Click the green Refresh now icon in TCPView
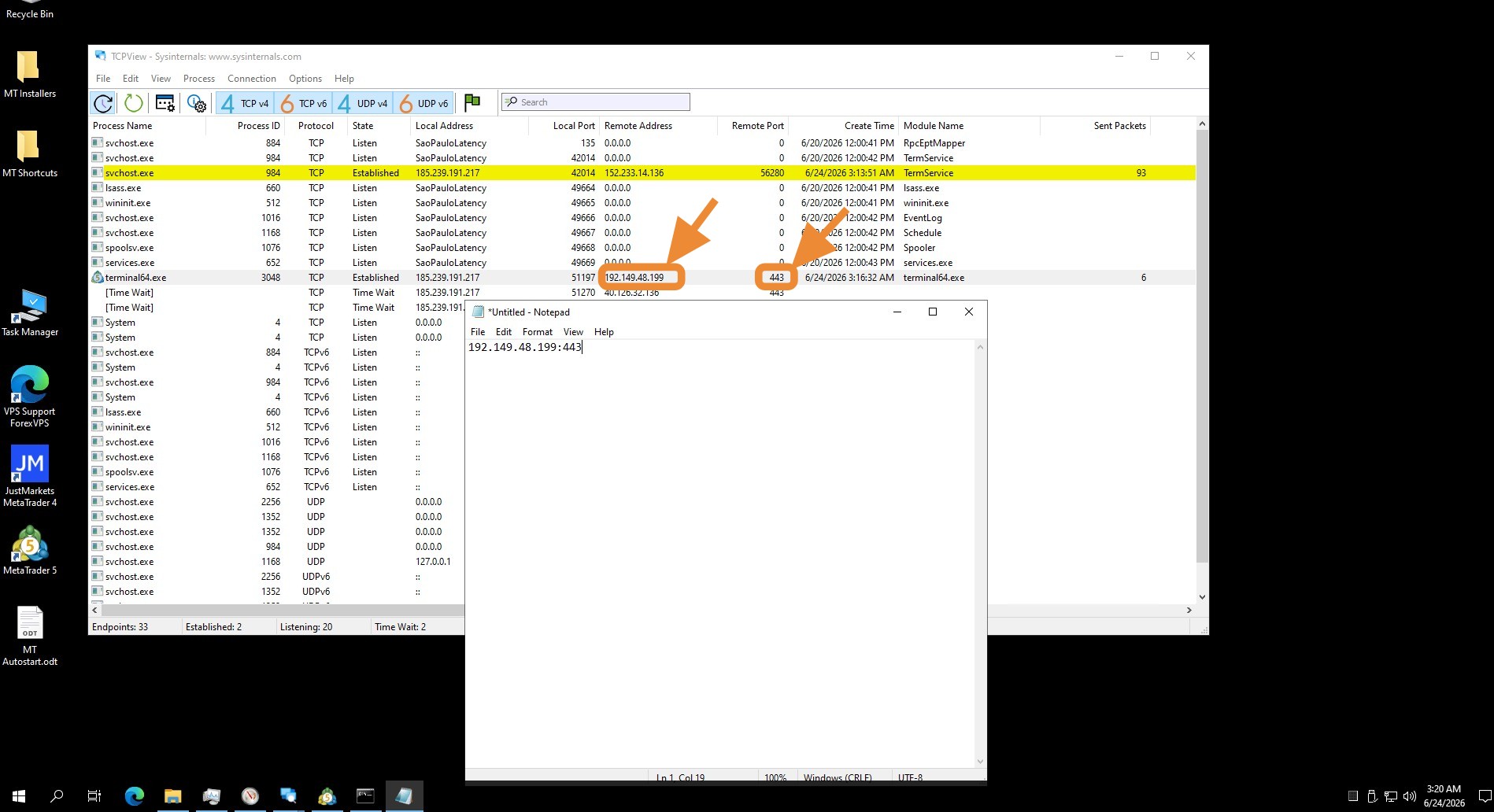The width and height of the screenshot is (1494, 812). (134, 103)
